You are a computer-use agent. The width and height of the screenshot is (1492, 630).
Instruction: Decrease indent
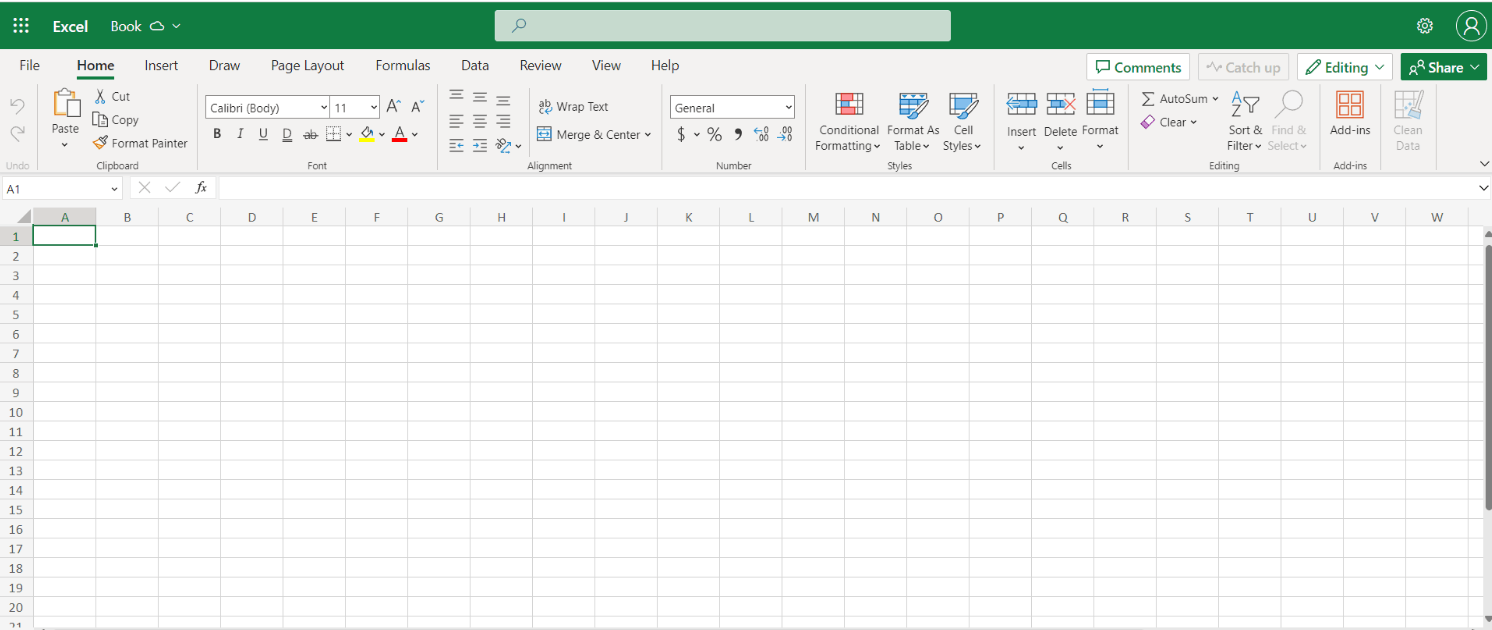[x=456, y=146]
